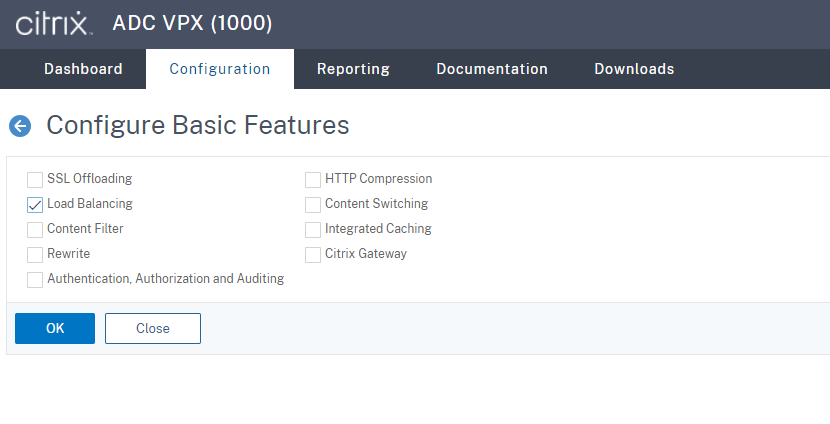This screenshot has height=424, width=830.
Task: Check Authentication, Authorization and Auditing
Action: click(35, 279)
